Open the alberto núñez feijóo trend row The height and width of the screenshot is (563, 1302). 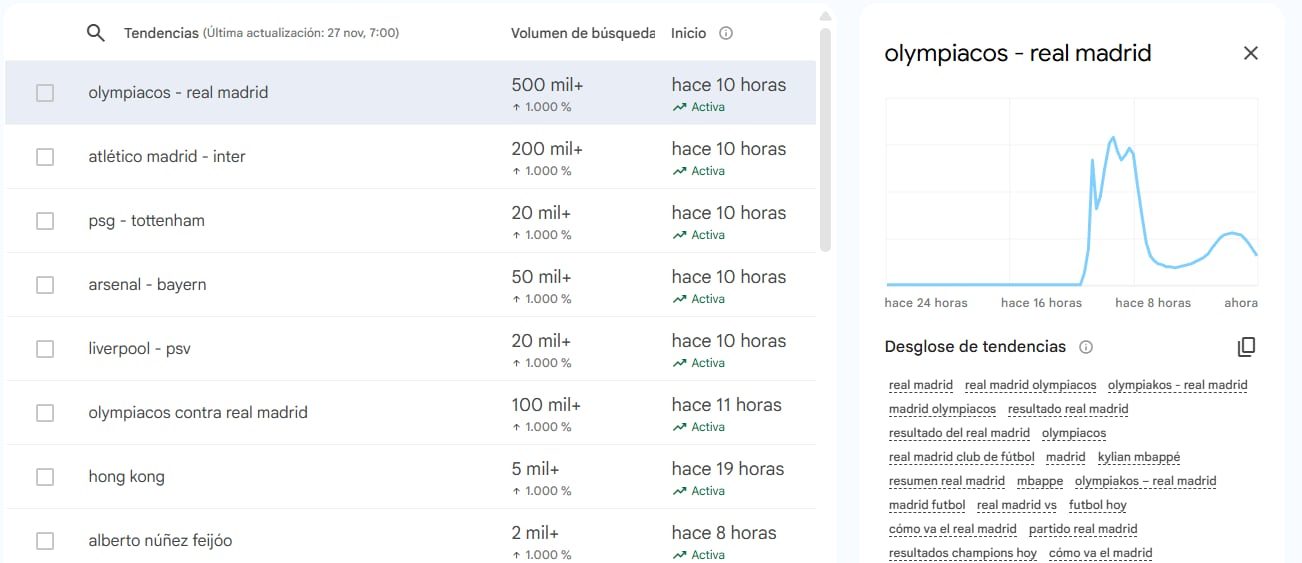coord(160,540)
